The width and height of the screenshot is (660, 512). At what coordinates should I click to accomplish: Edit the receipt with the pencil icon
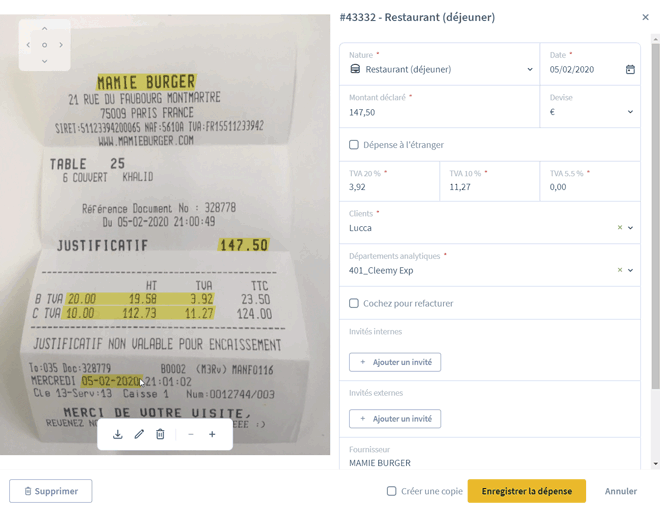(139, 434)
